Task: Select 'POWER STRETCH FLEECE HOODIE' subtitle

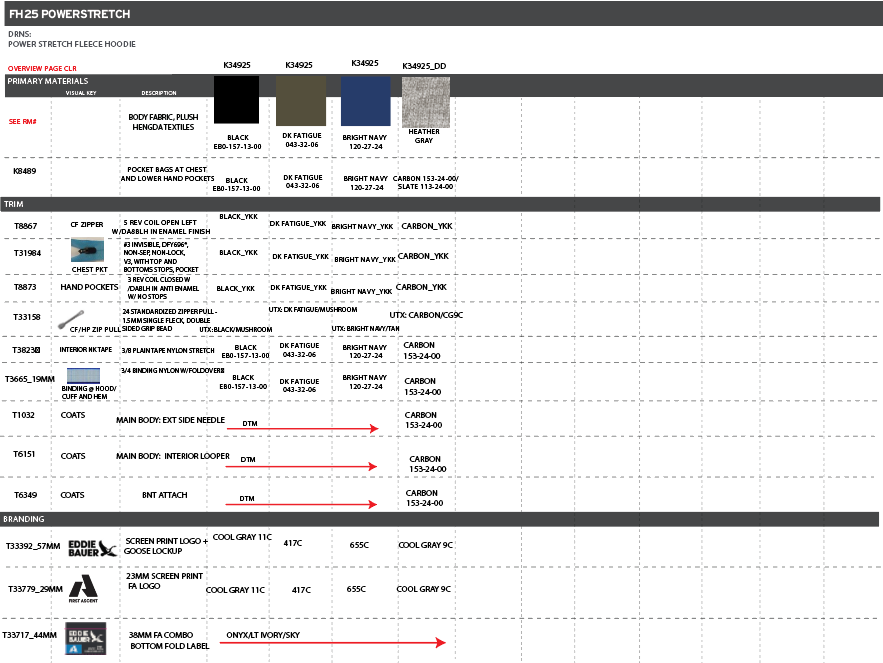Action: (x=72, y=44)
